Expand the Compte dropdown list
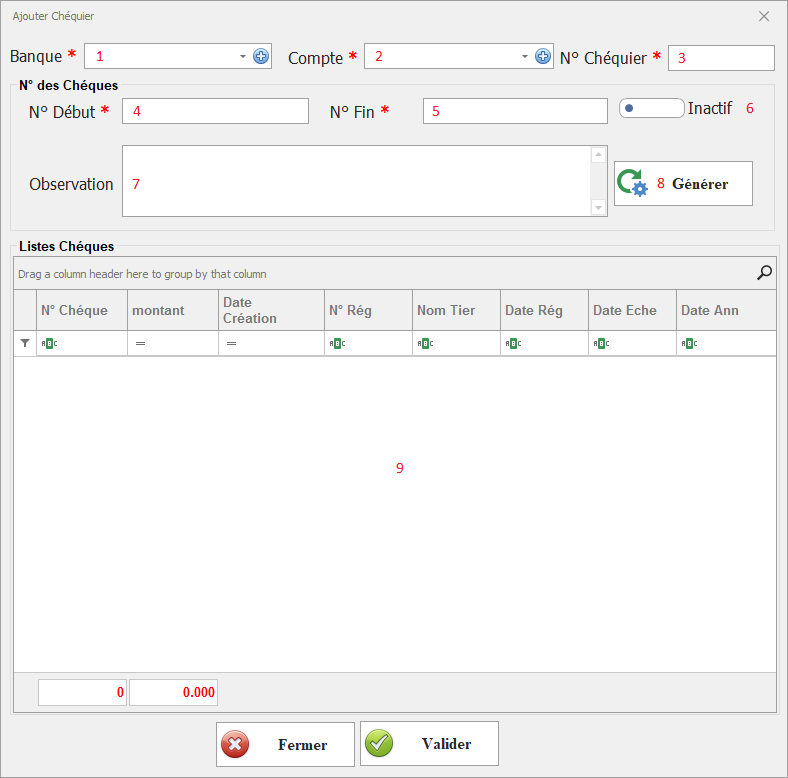 pos(525,57)
